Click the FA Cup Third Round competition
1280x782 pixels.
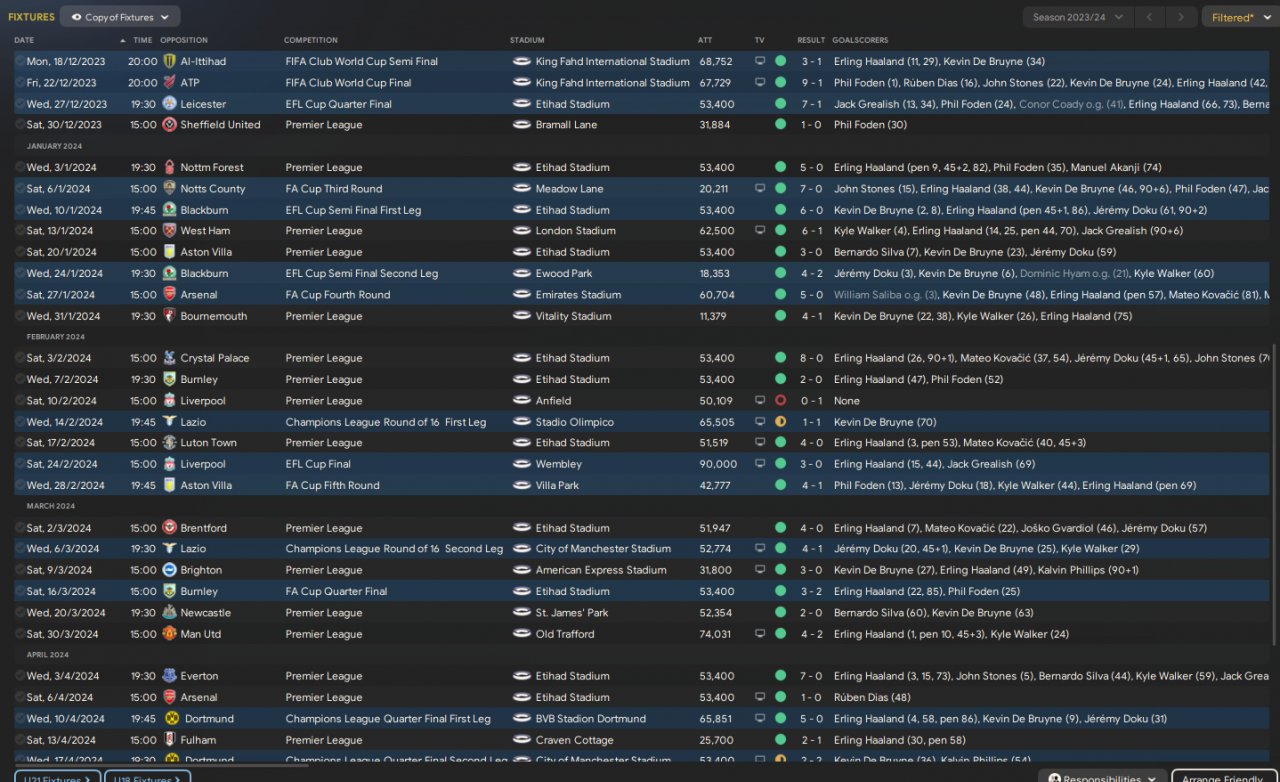click(x=333, y=189)
